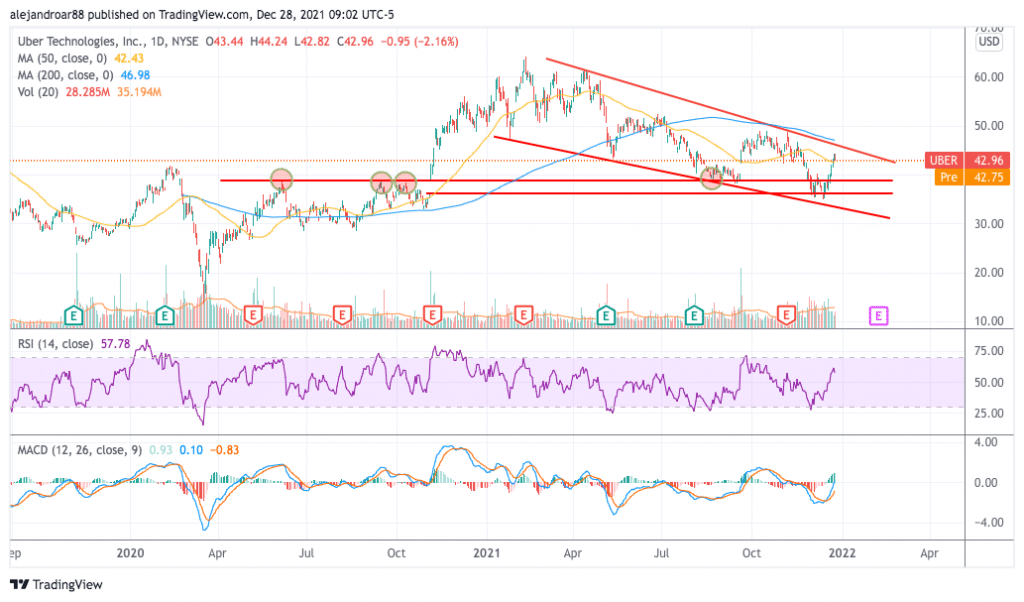This screenshot has height=602, width=1024.
Task: Click the red earnings marker in February 2021
Action: 523,316
